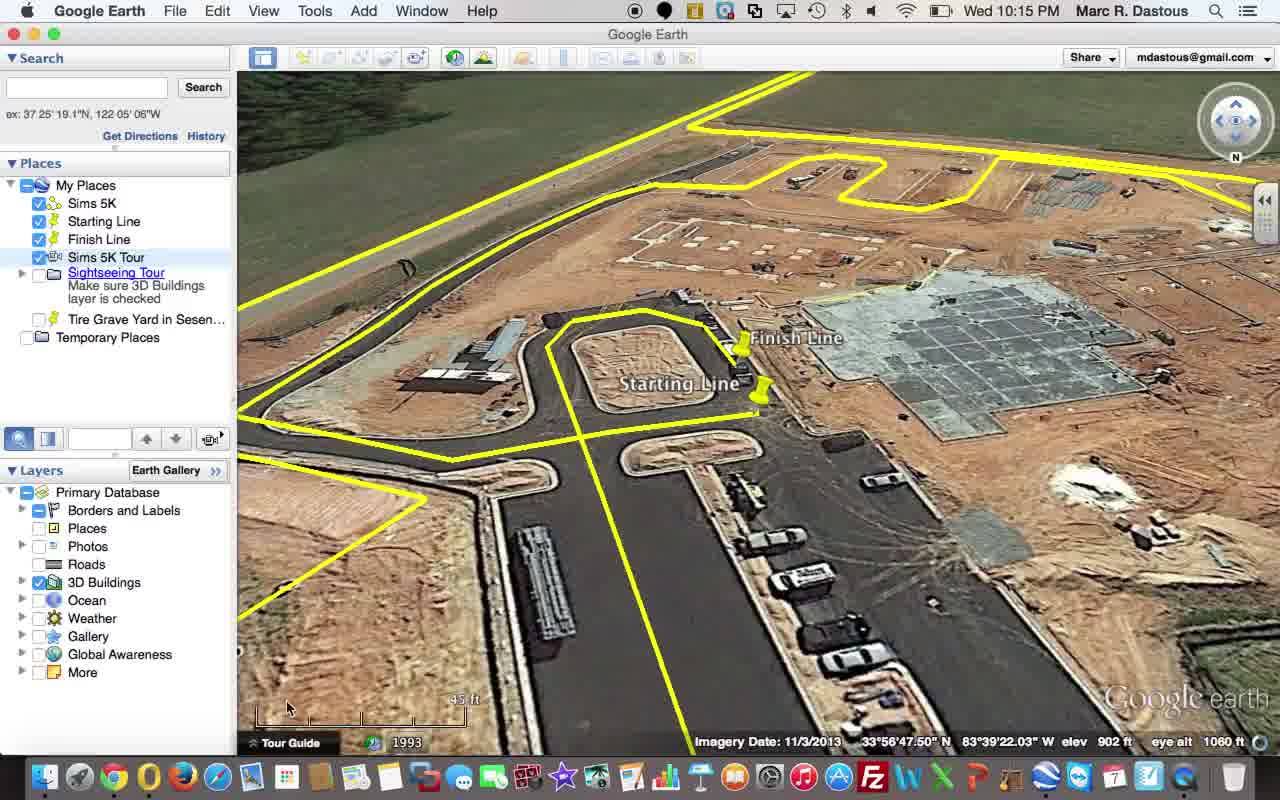Screen dimensions: 1280x800
Task: Click the record a tour camera icon
Action: click(416, 58)
